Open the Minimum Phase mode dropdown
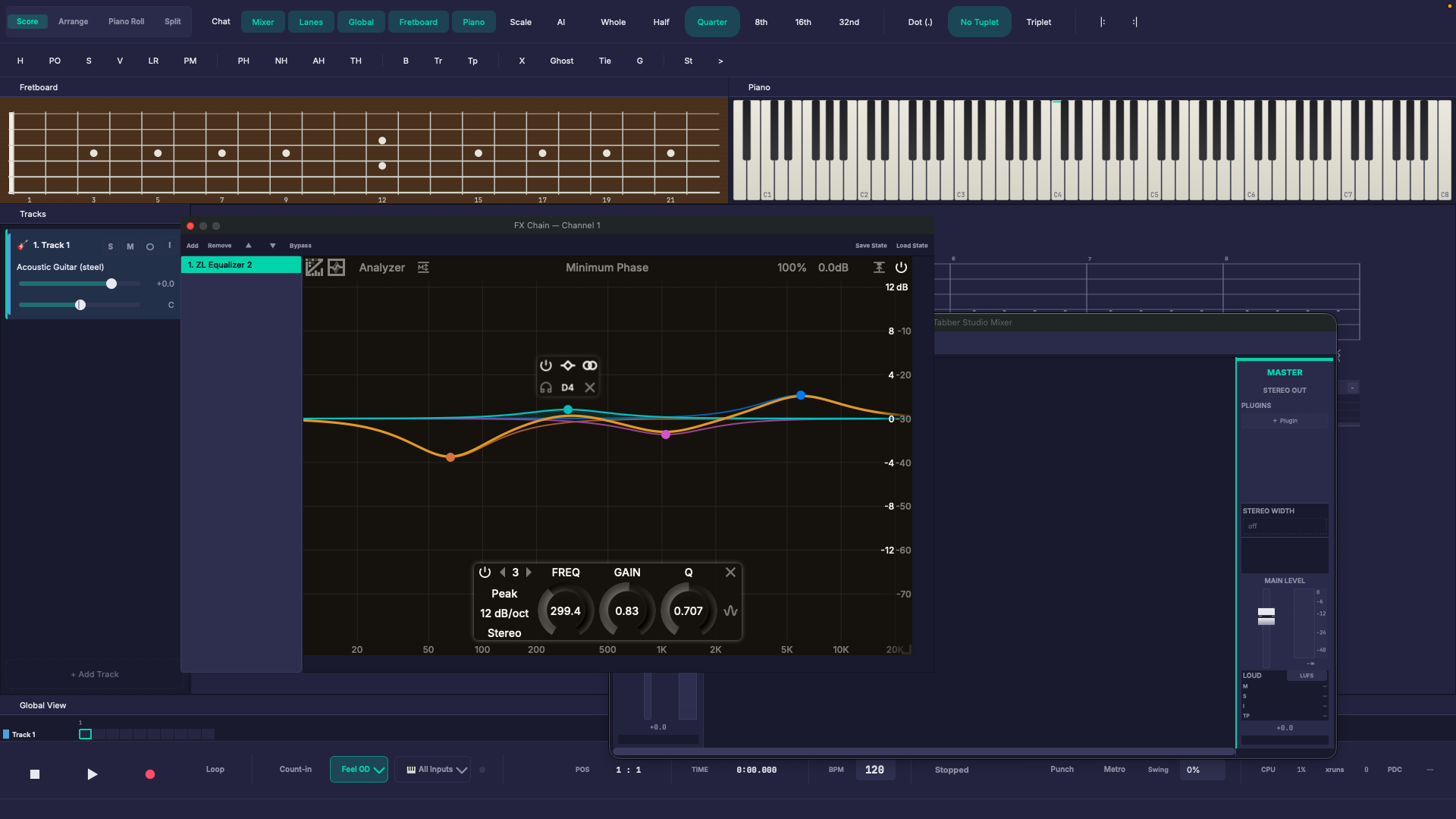Screen dimensions: 1456x819 coord(607,268)
